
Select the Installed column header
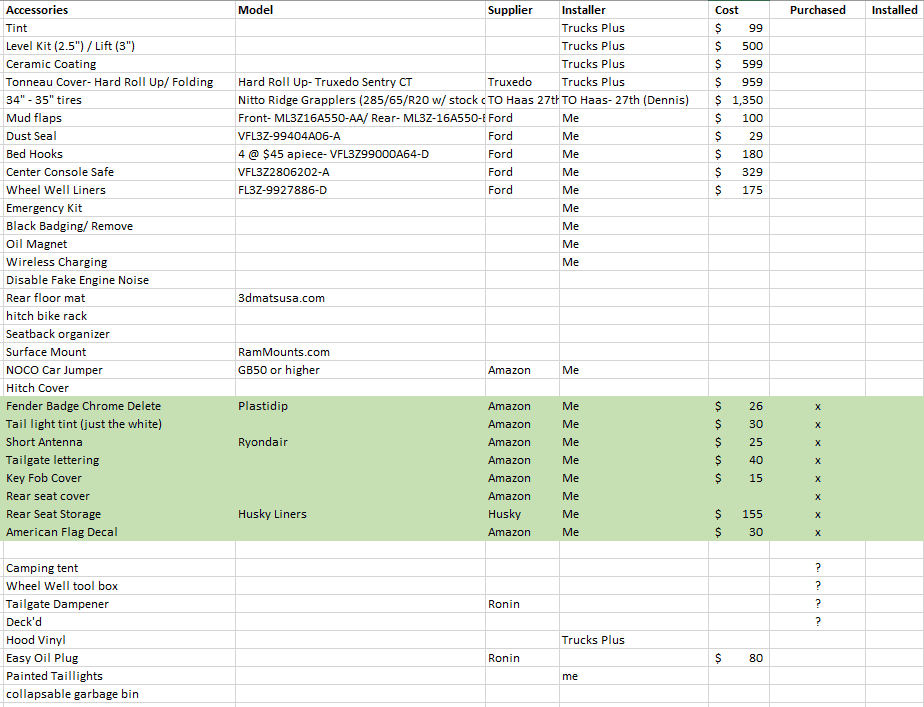click(894, 10)
